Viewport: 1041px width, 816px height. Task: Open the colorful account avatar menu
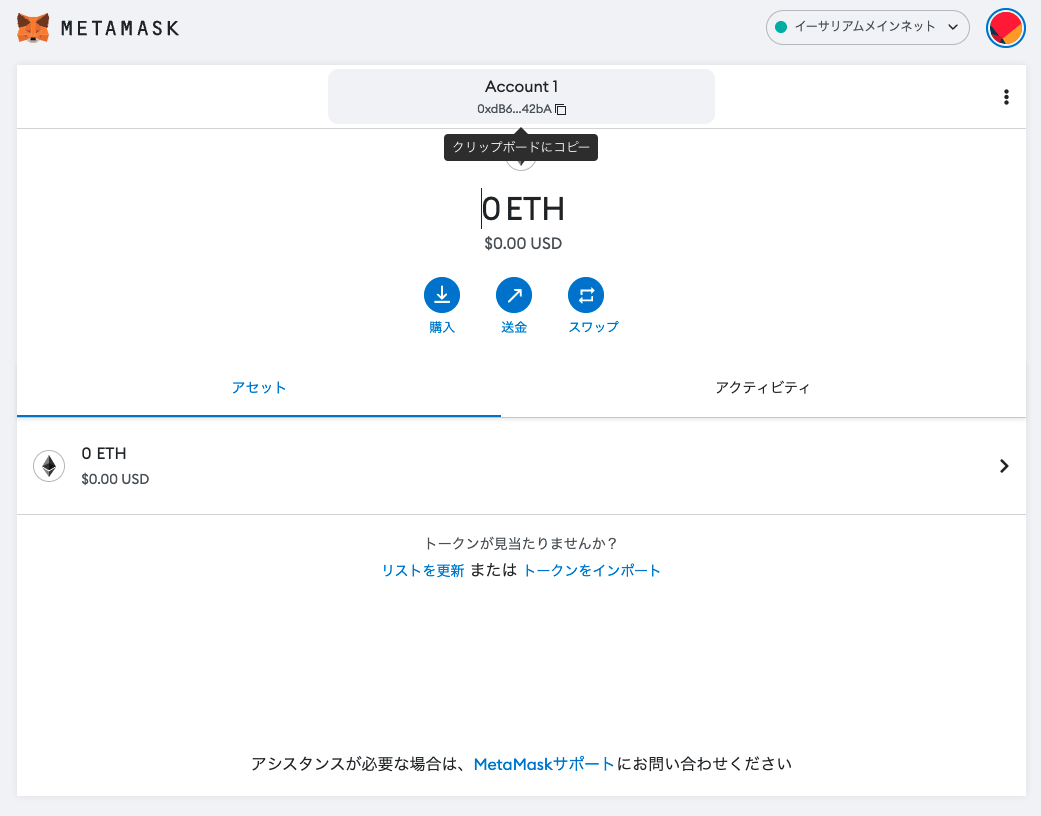point(1005,28)
